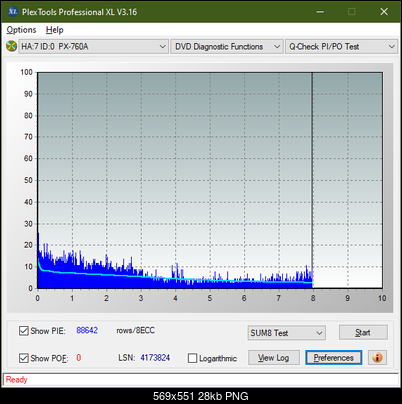Click the LSN label
Viewport: 402px width, 404px height.
[127, 358]
